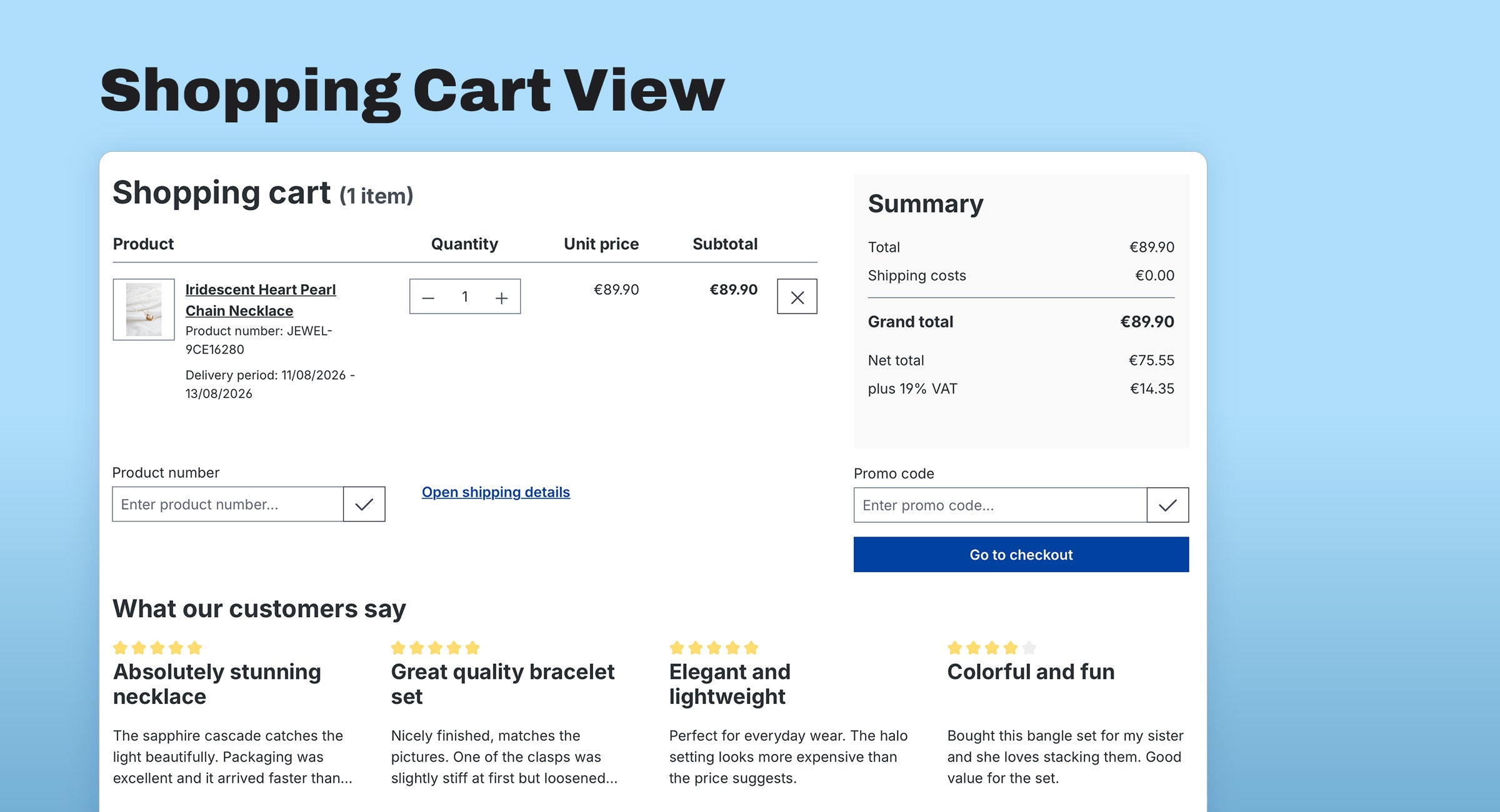This screenshot has width=1500, height=812.
Task: Increase necklace quantity with plus icon
Action: click(x=501, y=297)
